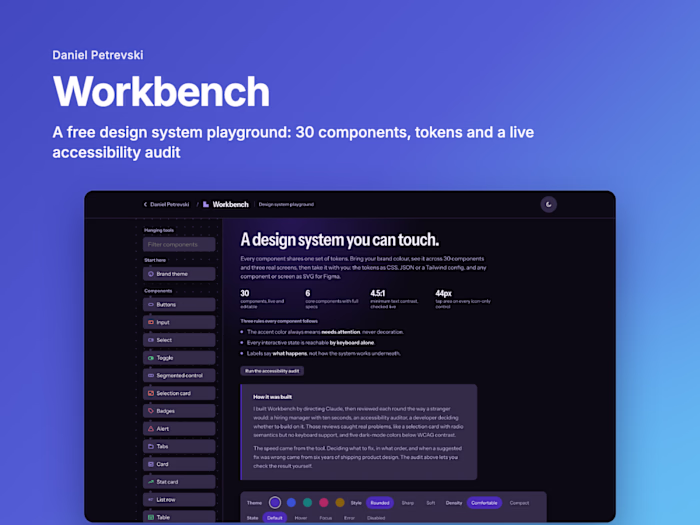
Task: Click the 'Start here' sidebar label
Action: click(x=155, y=260)
